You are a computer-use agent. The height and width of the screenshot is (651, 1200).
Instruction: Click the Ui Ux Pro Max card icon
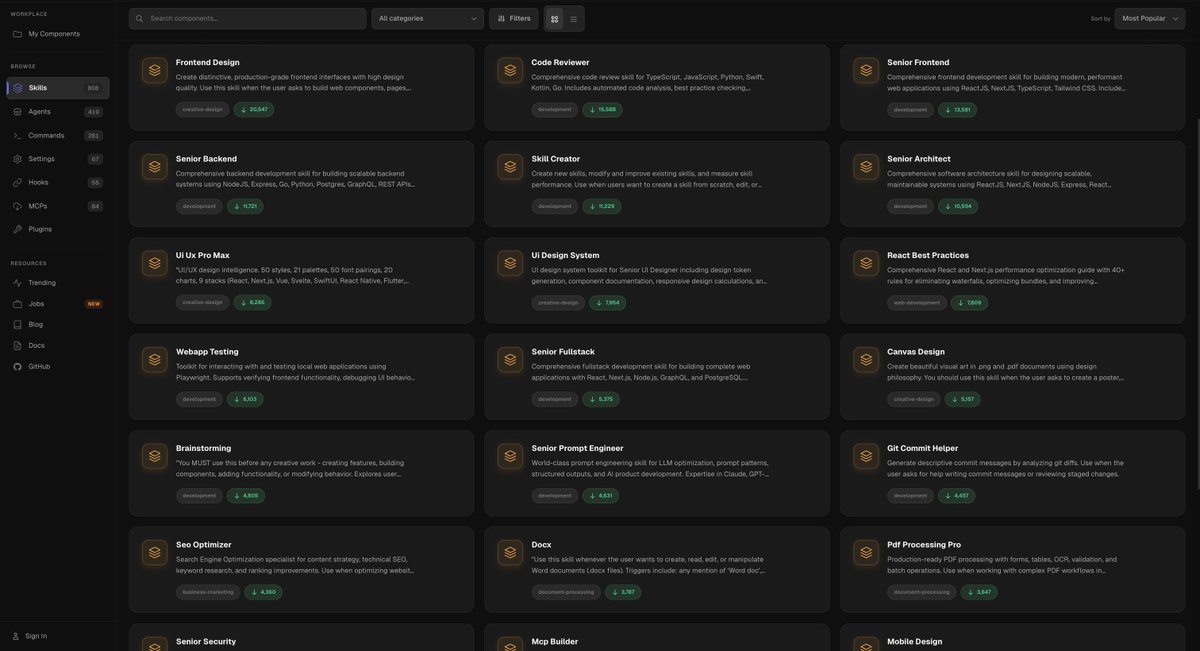click(x=154, y=263)
